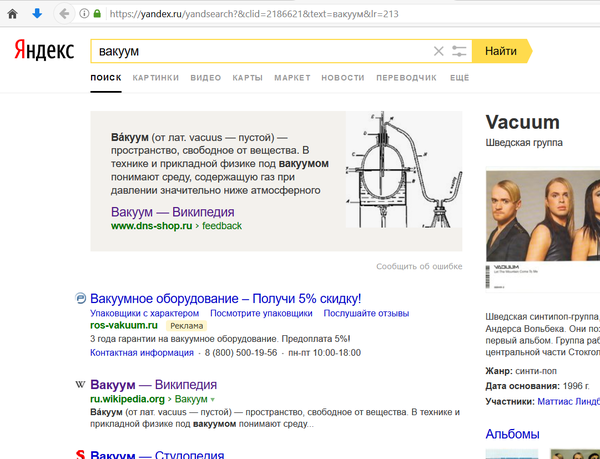Screen dimensions: 600x459
Task: Open the Маркет tab
Action: pos(292,78)
